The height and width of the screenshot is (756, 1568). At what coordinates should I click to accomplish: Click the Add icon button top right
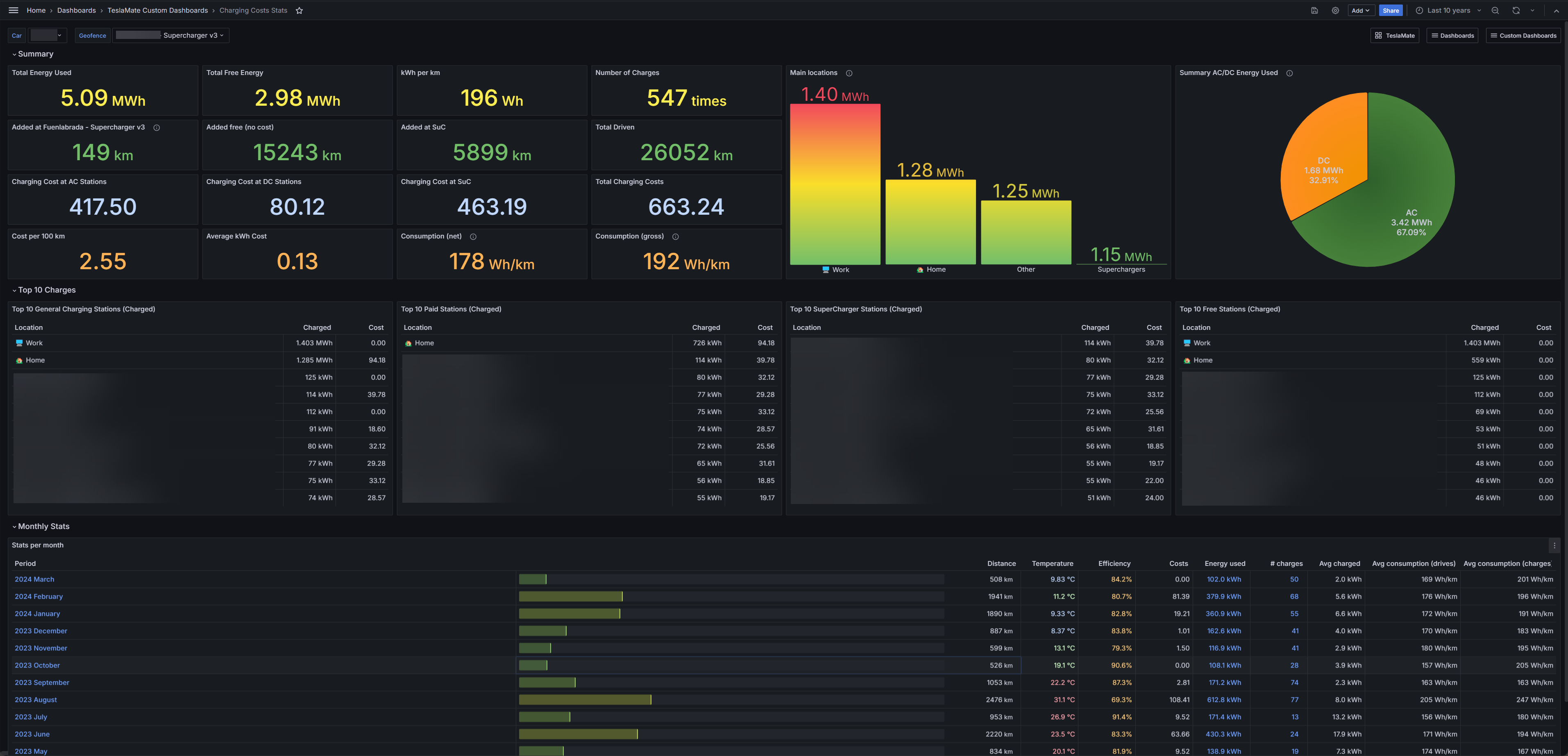coord(1358,10)
